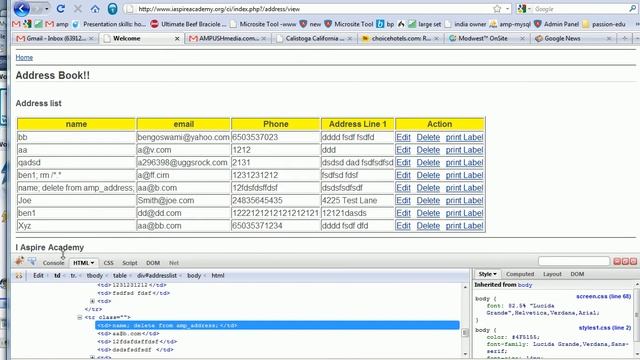Open the Firebug Script tab

(x=130, y=263)
